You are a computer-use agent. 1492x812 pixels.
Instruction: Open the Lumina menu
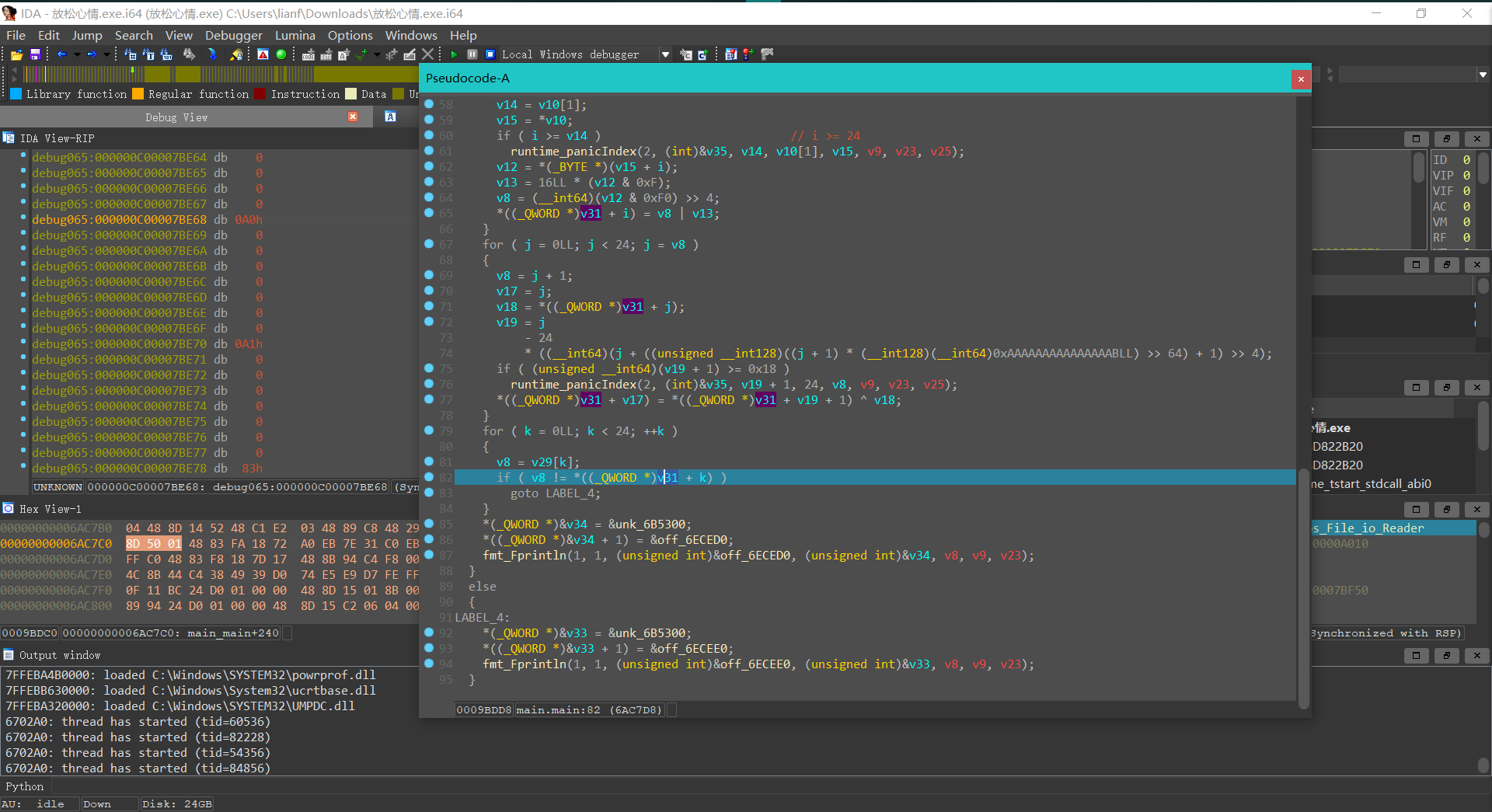click(295, 35)
